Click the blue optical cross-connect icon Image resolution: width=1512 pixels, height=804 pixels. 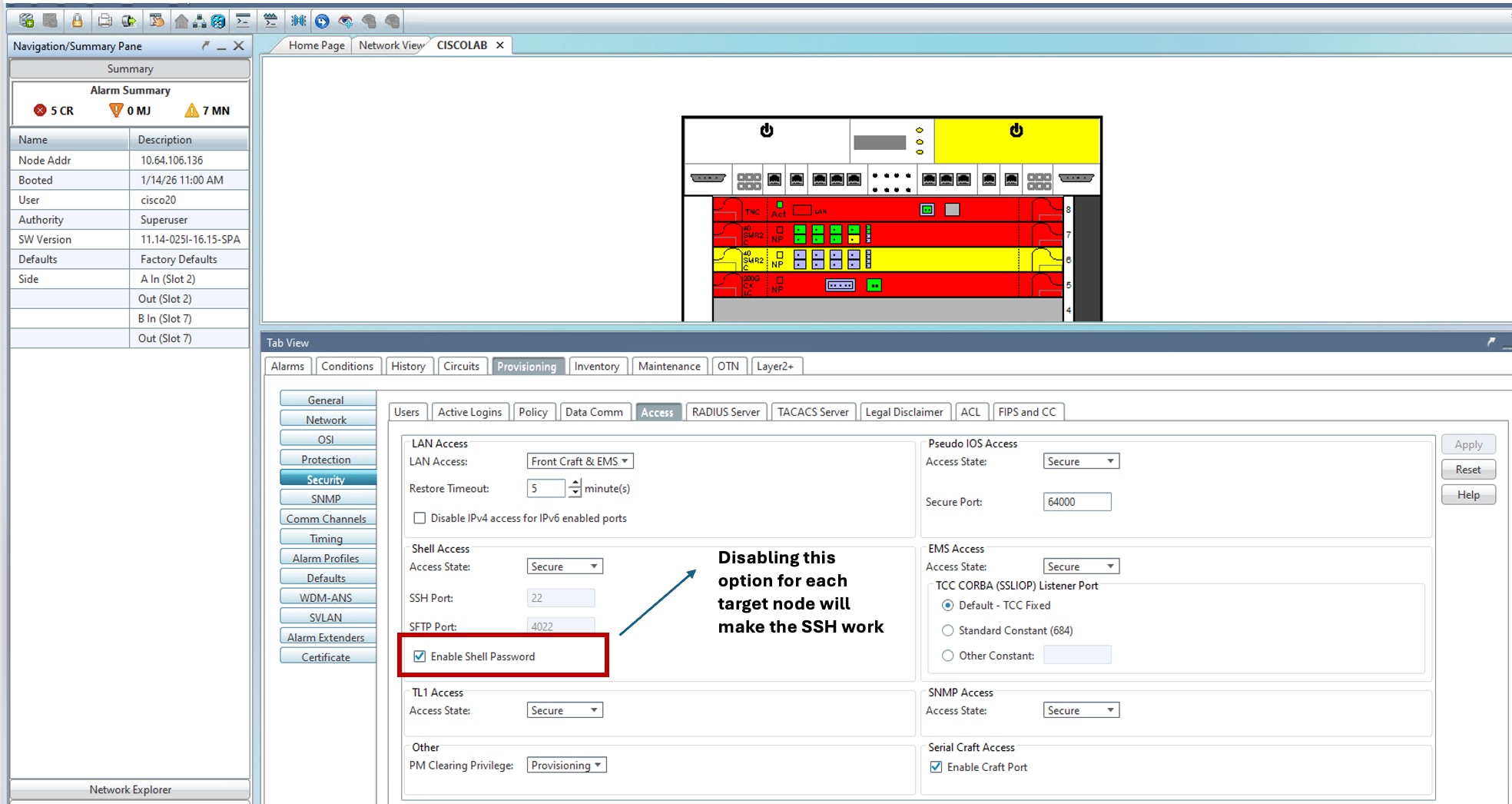298,21
